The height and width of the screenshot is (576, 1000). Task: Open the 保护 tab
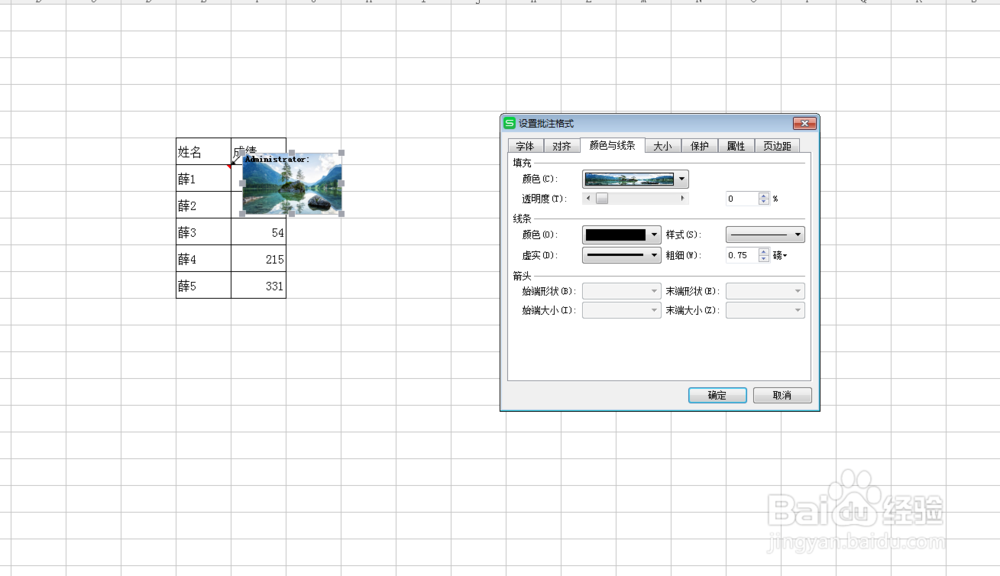[700, 146]
